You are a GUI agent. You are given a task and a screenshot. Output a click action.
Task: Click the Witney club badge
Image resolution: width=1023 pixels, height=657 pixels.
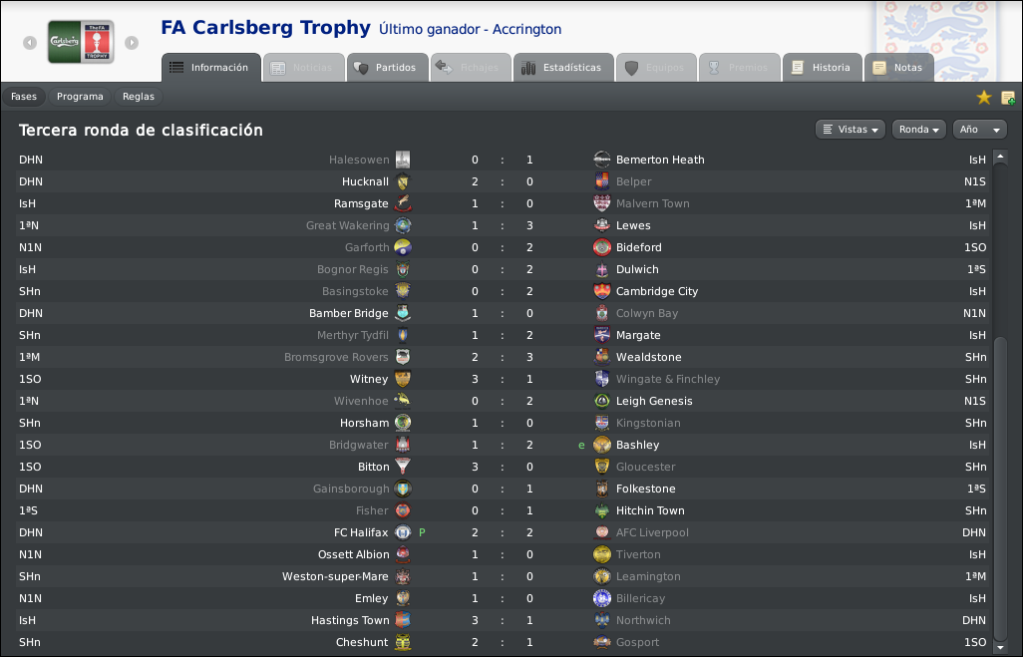(403, 379)
